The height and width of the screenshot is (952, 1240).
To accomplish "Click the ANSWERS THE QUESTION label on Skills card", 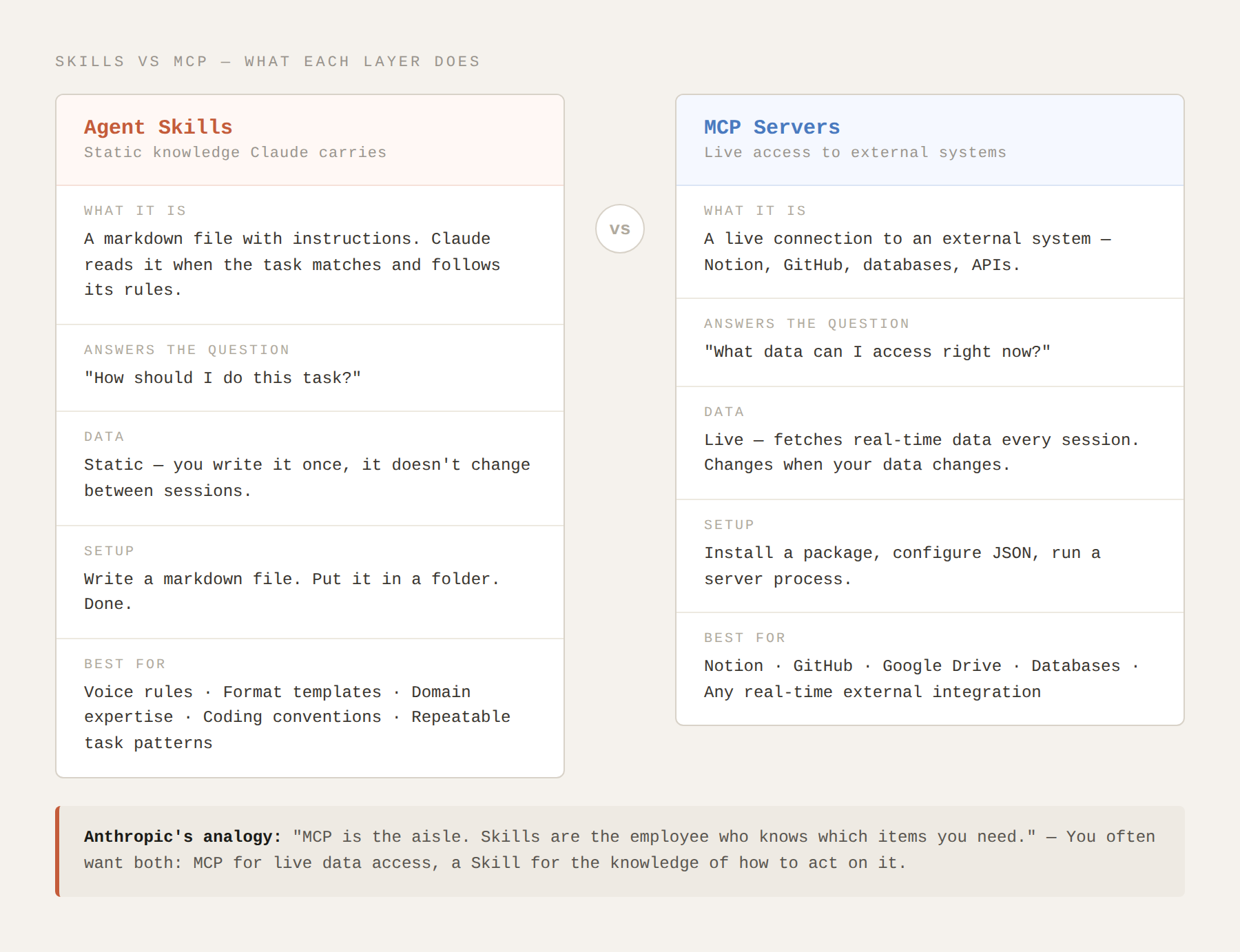I will 187,350.
